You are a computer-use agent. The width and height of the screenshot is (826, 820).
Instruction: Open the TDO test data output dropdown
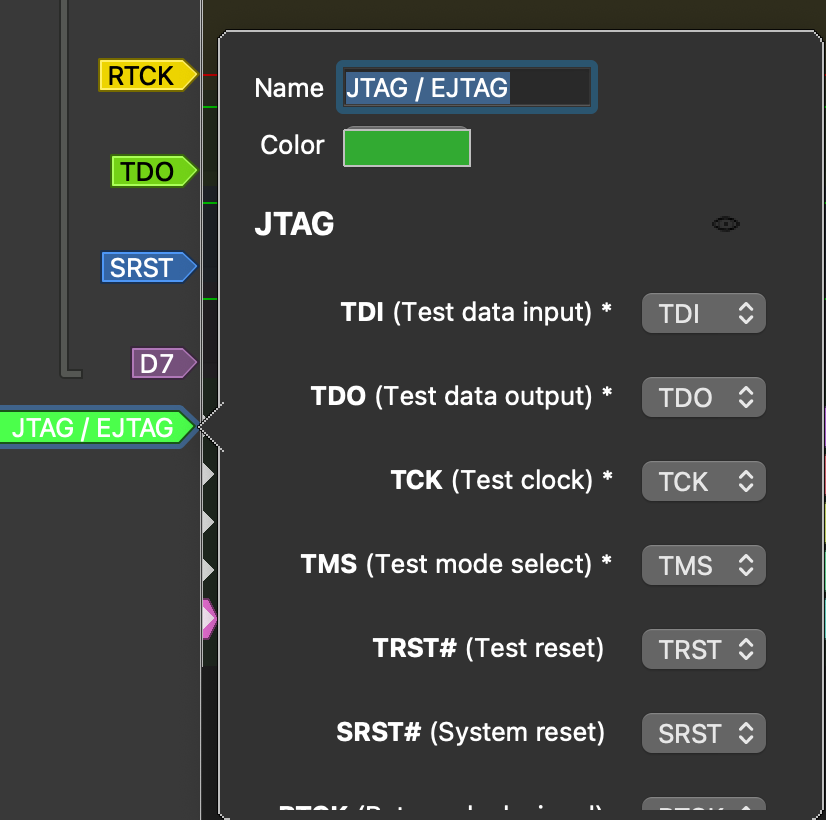coord(703,397)
